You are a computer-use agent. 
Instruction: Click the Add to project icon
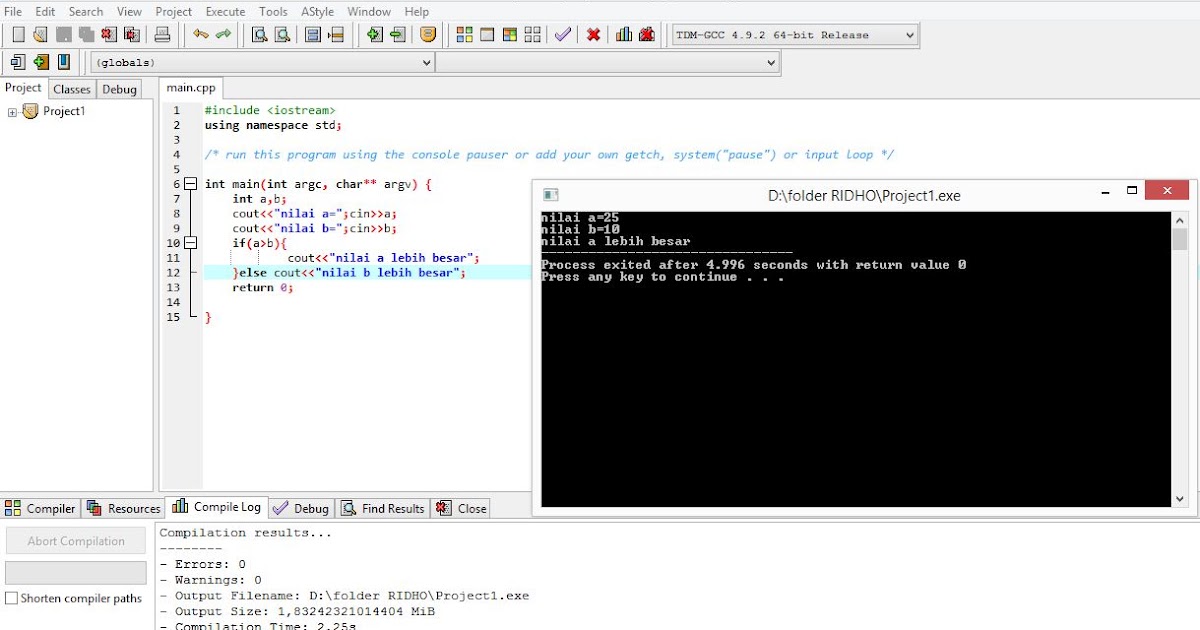tap(375, 35)
